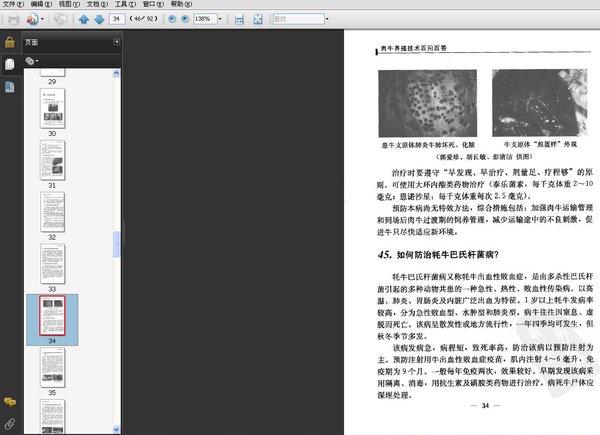The width and height of the screenshot is (600, 435).
Task: Click the page number input field
Action: (x=118, y=19)
